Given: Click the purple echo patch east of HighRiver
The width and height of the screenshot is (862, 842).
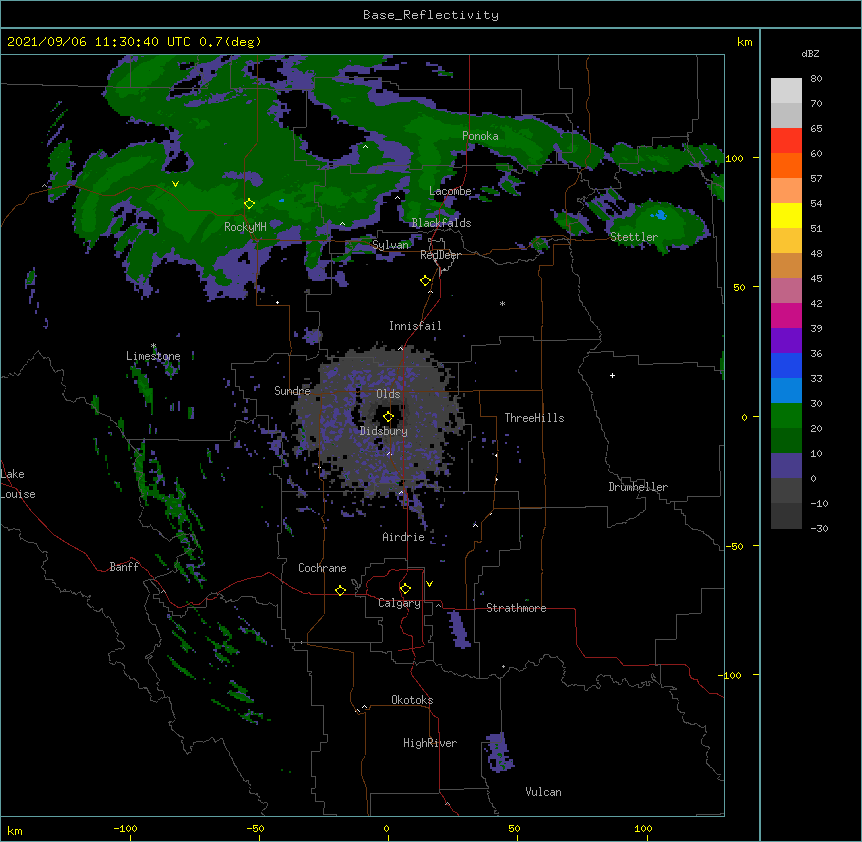Looking at the screenshot, I should [x=499, y=753].
